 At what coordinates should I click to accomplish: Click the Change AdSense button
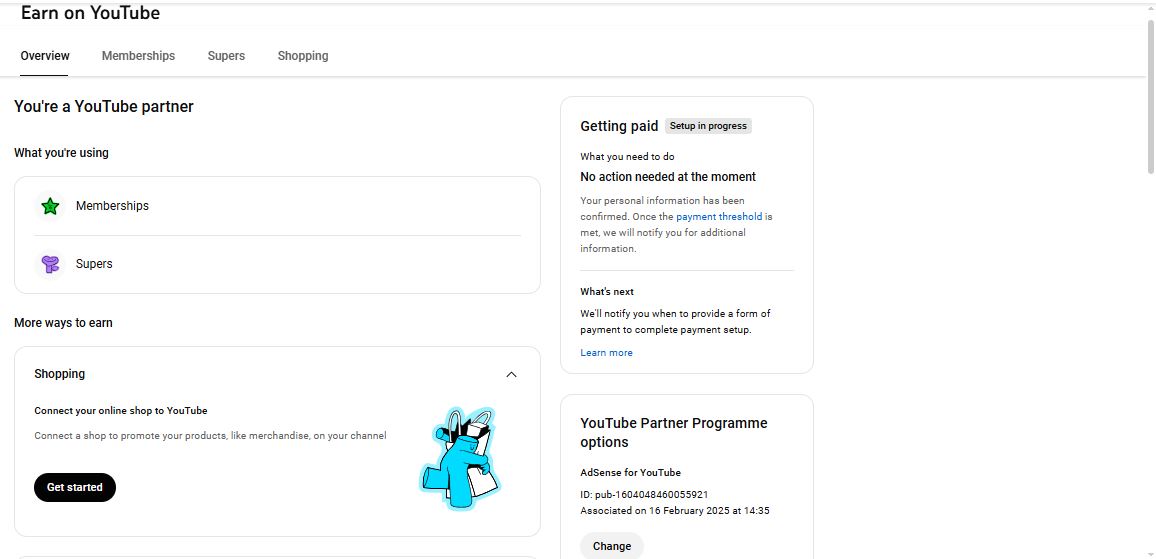[x=612, y=546]
